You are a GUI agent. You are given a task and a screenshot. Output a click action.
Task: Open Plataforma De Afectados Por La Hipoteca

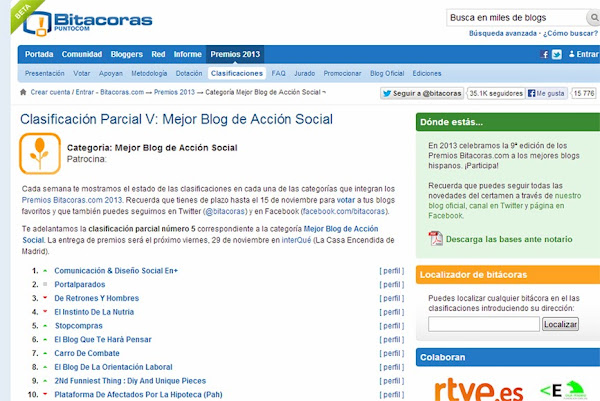138,394
